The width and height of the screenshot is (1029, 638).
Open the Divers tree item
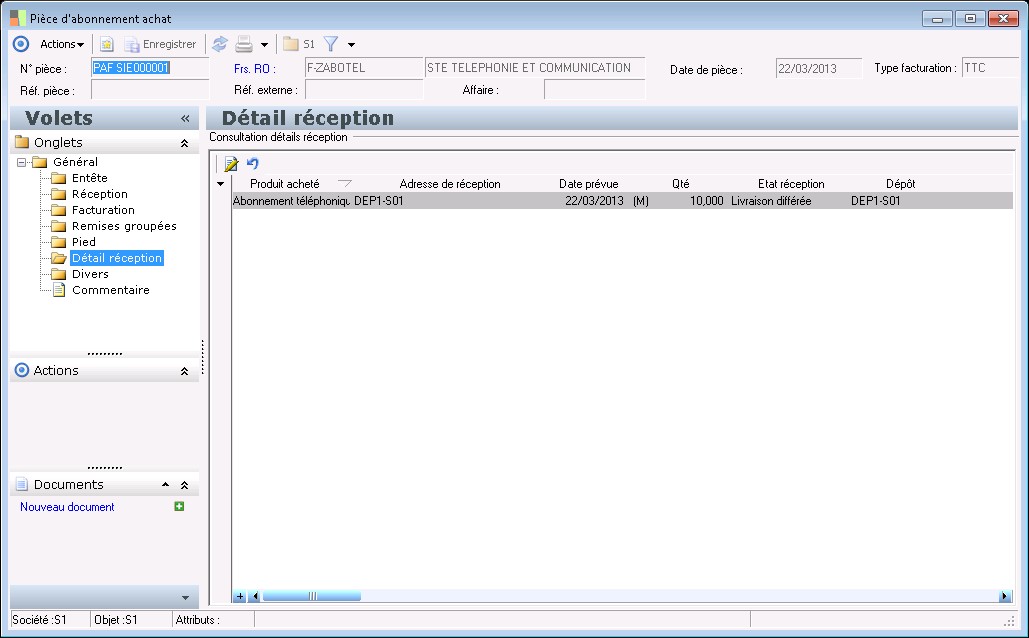[x=90, y=274]
